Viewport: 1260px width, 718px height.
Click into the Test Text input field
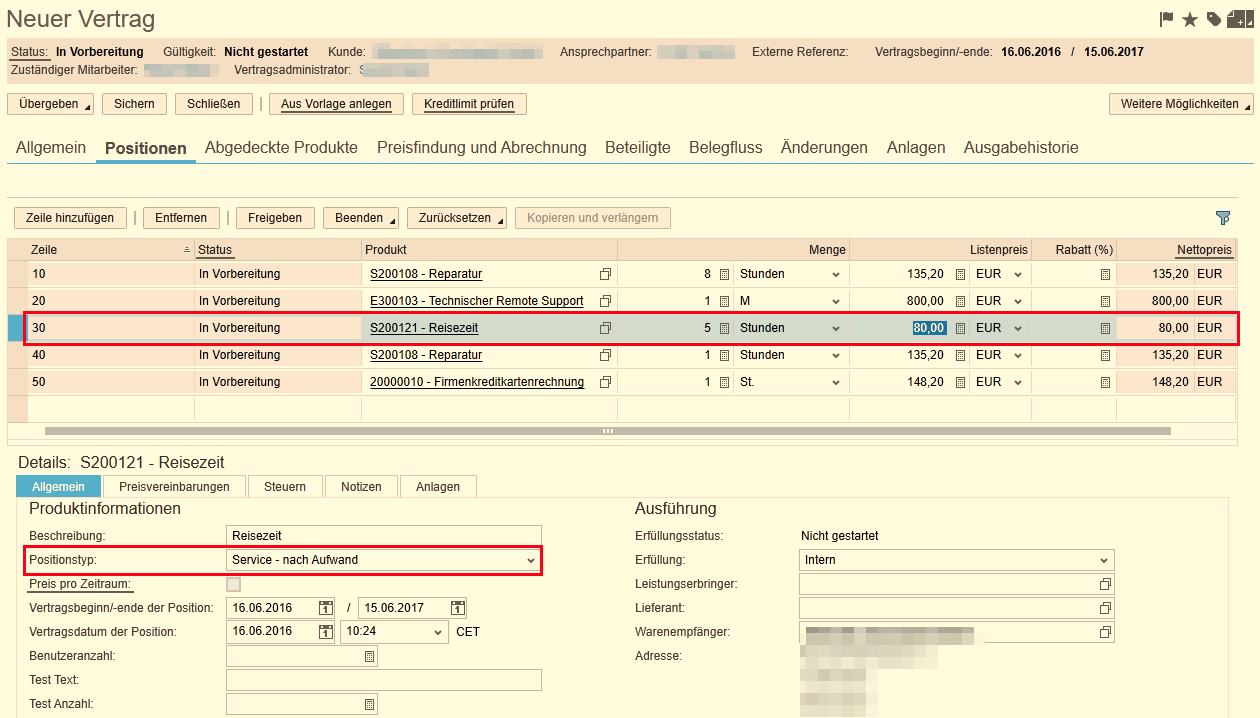point(384,680)
